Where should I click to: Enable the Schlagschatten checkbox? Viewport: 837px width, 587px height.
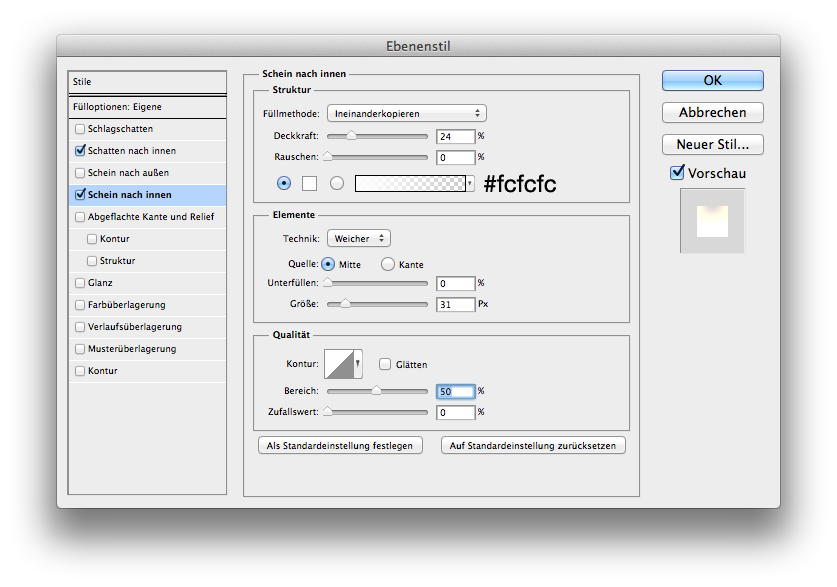(x=80, y=129)
